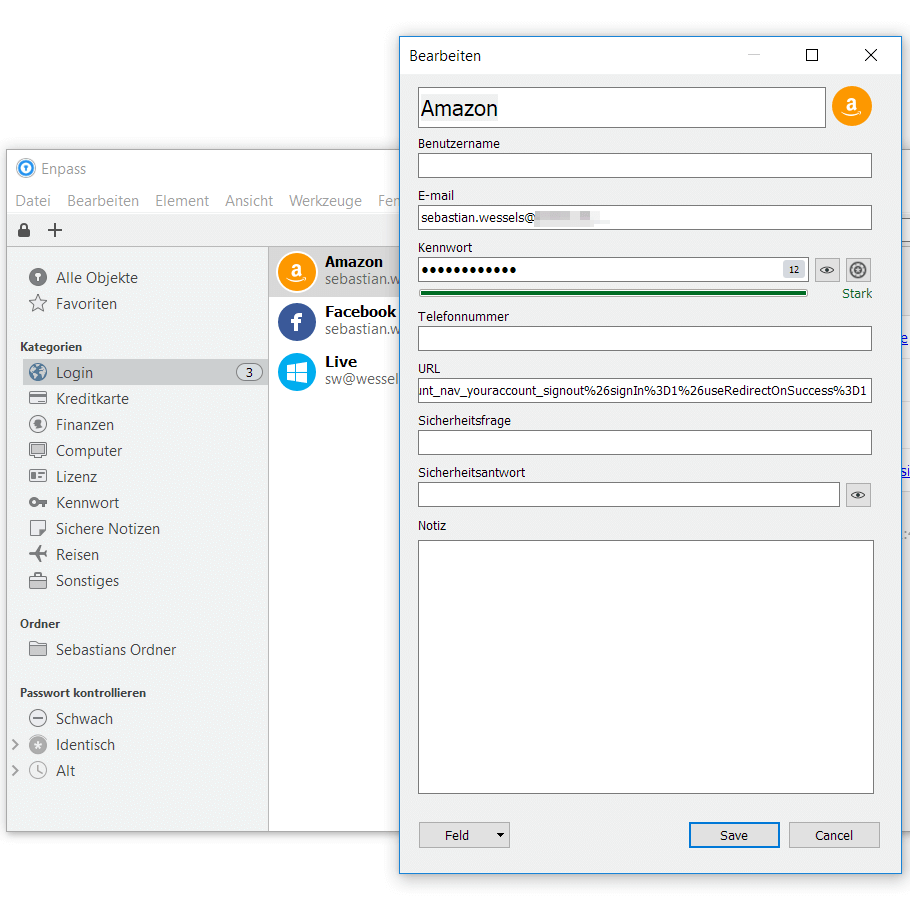Click the "Finanzen" category label

point(85,425)
